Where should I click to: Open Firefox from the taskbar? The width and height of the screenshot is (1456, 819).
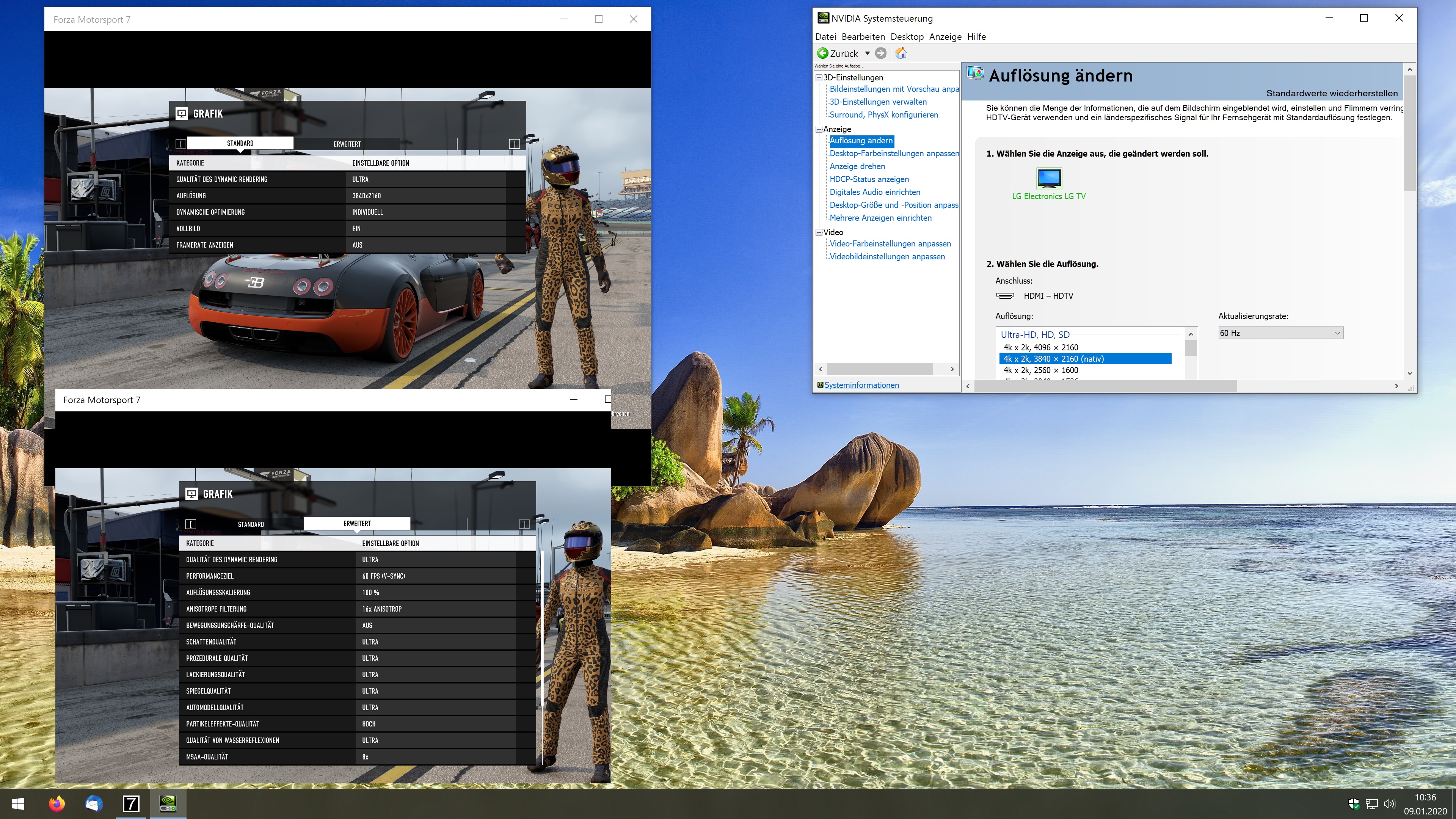(x=56, y=803)
